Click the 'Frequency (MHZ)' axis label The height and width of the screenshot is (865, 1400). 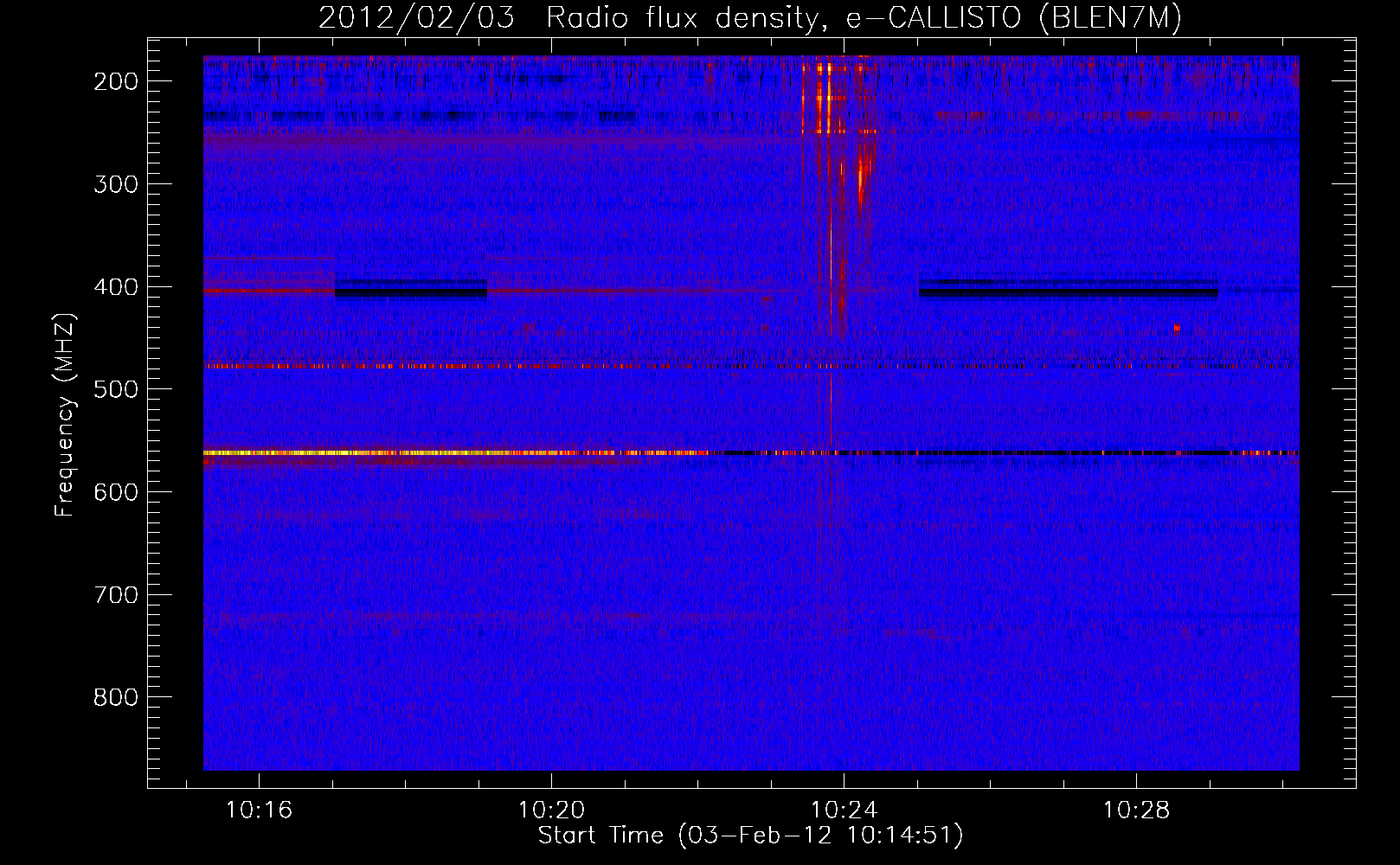pos(66,415)
